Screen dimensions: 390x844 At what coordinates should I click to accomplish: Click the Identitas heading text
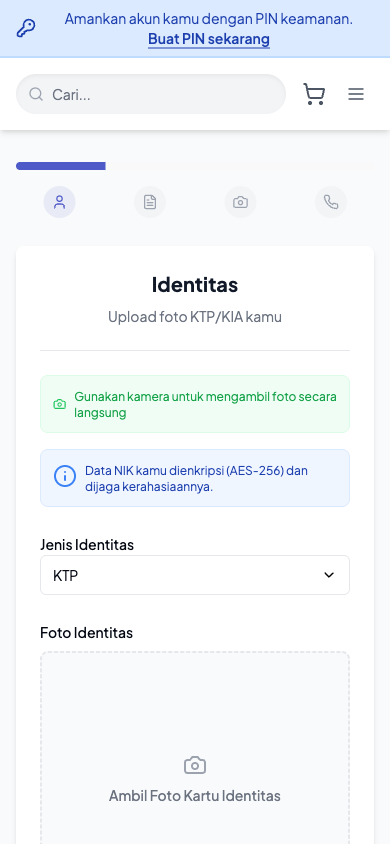(195, 285)
